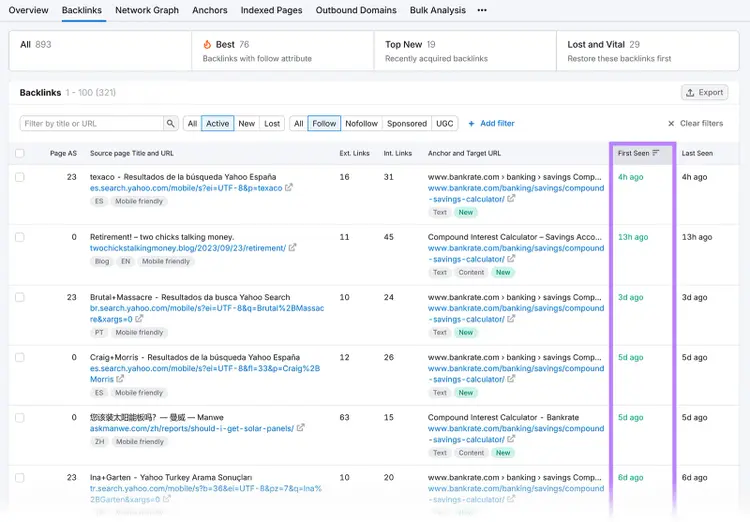Select checkbox for Craig+Morris row
The height and width of the screenshot is (522, 750).
[20, 357]
